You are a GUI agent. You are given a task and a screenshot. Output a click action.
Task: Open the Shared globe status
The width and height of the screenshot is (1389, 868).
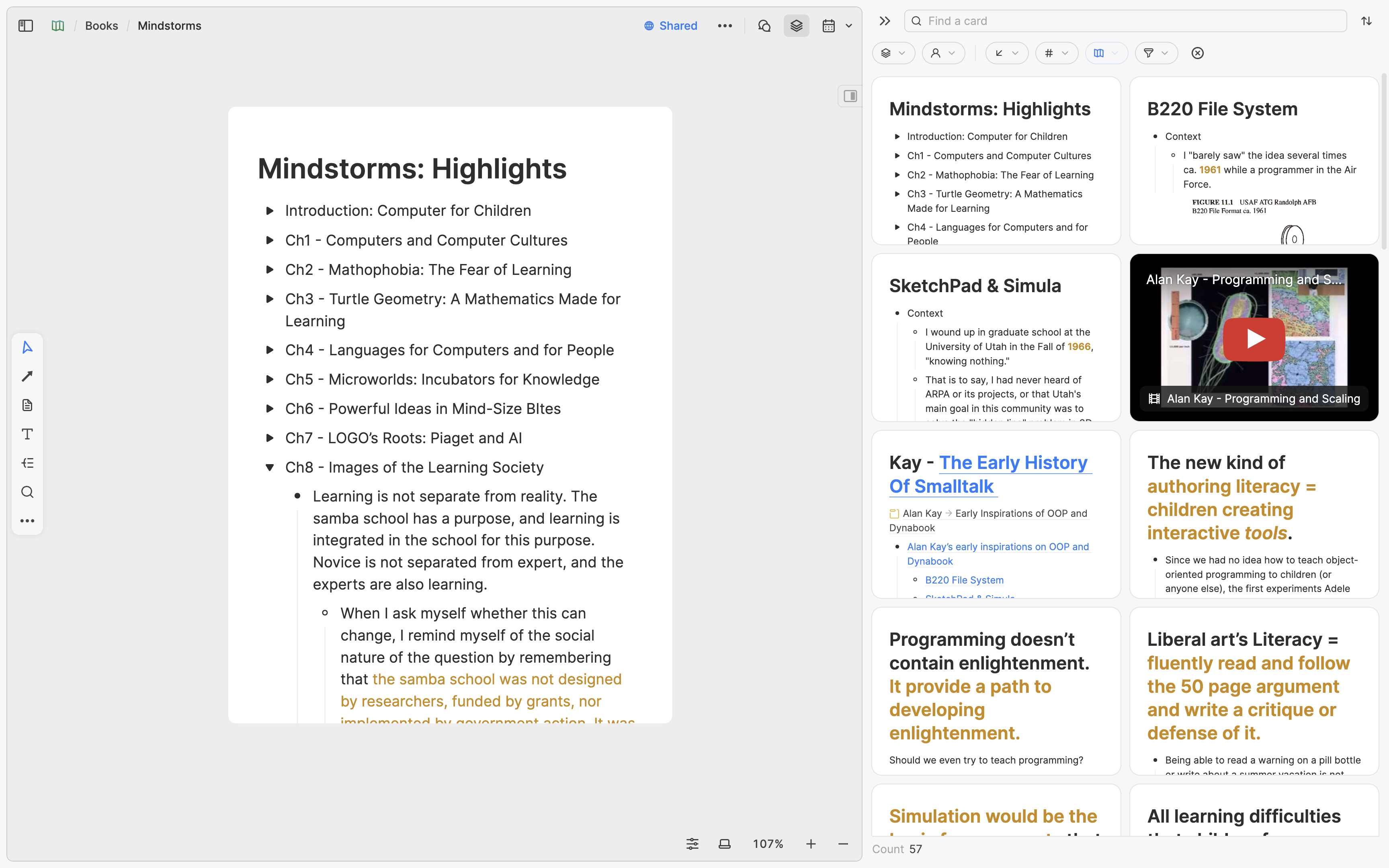coord(670,26)
